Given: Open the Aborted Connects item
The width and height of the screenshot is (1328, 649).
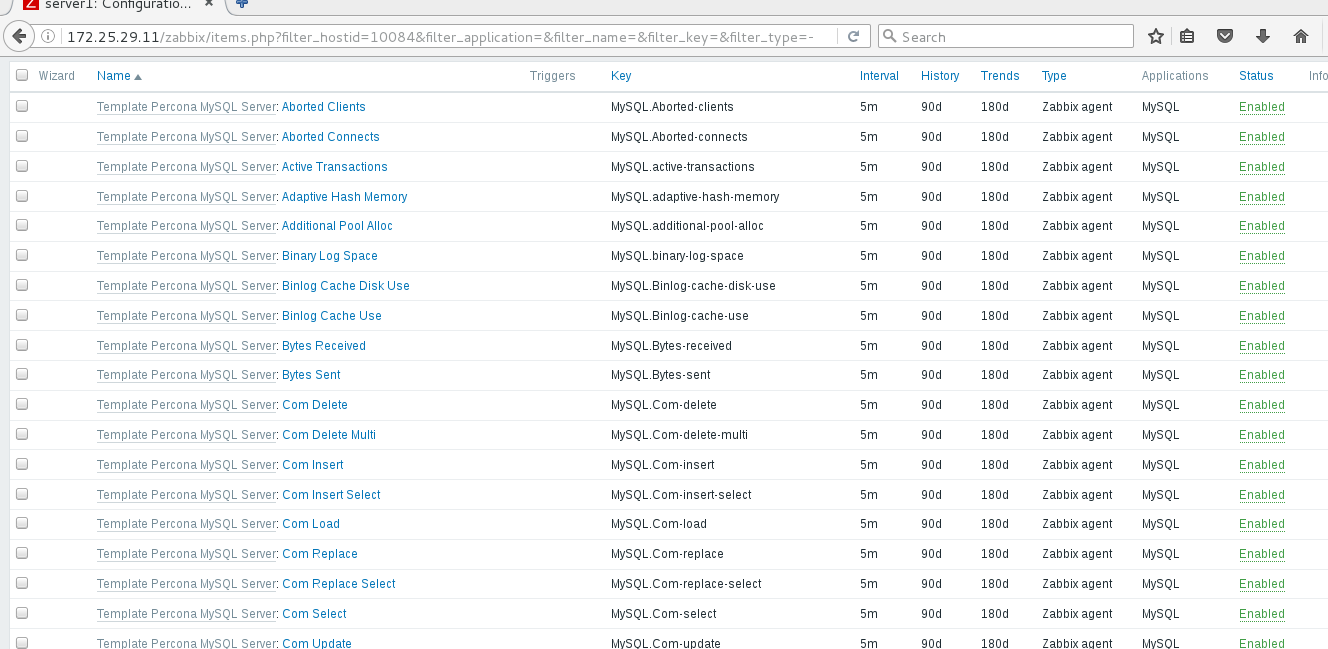Looking at the screenshot, I should click(331, 137).
